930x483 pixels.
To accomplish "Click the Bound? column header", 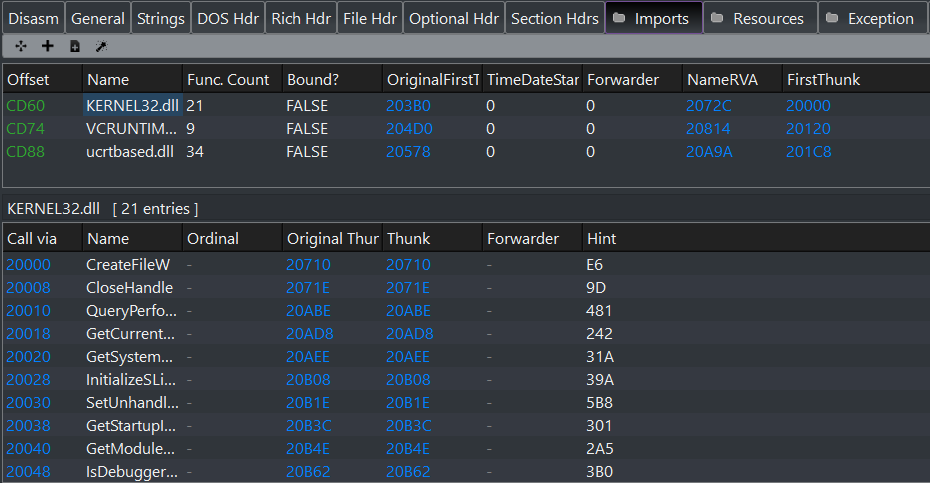I will point(332,80).
